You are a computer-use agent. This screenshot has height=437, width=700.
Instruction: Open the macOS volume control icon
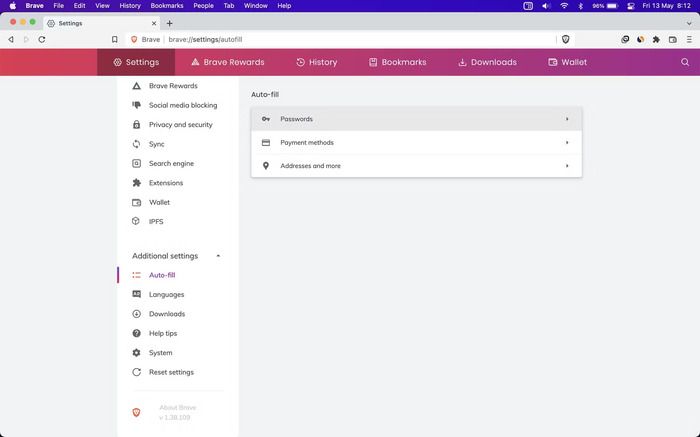point(546,6)
